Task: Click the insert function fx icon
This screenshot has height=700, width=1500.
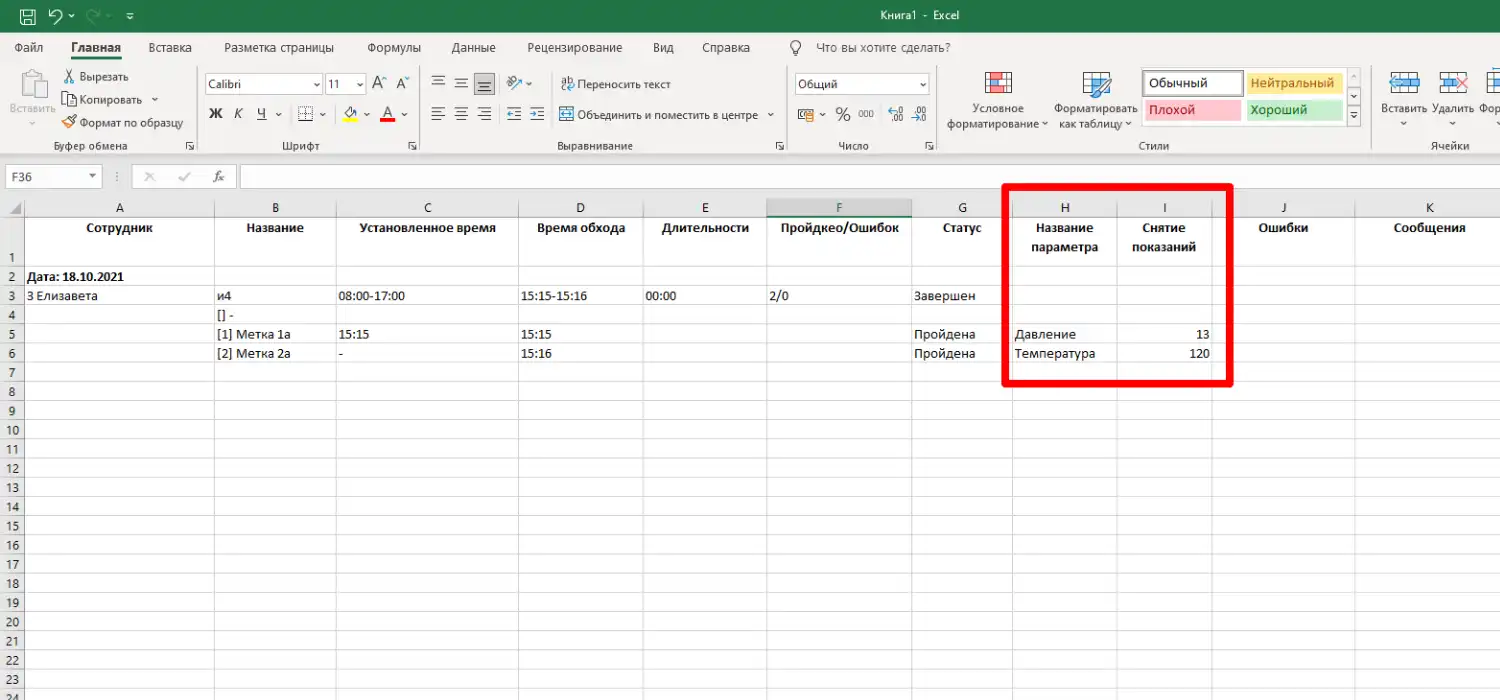Action: click(218, 177)
